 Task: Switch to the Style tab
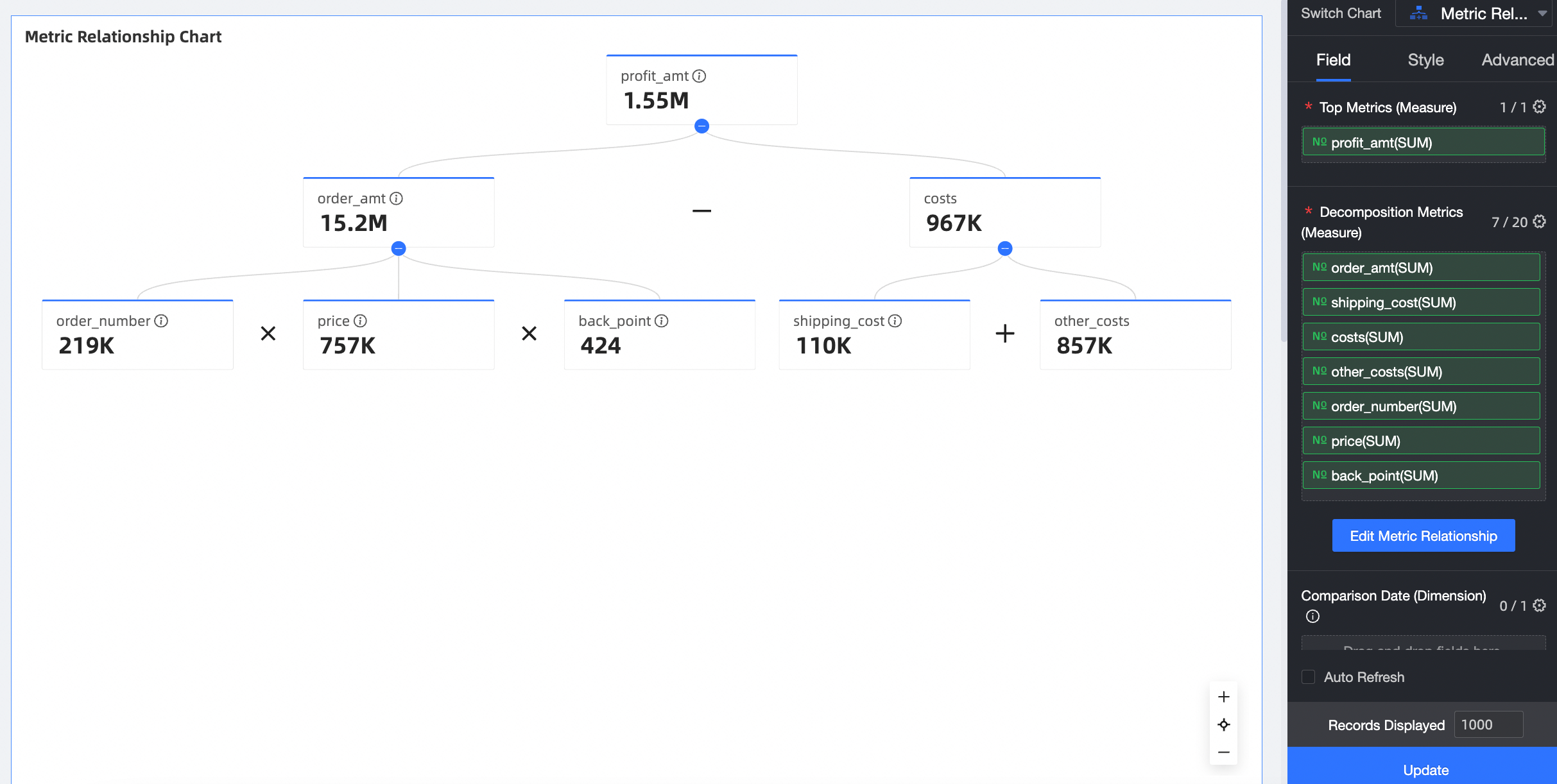[1425, 60]
